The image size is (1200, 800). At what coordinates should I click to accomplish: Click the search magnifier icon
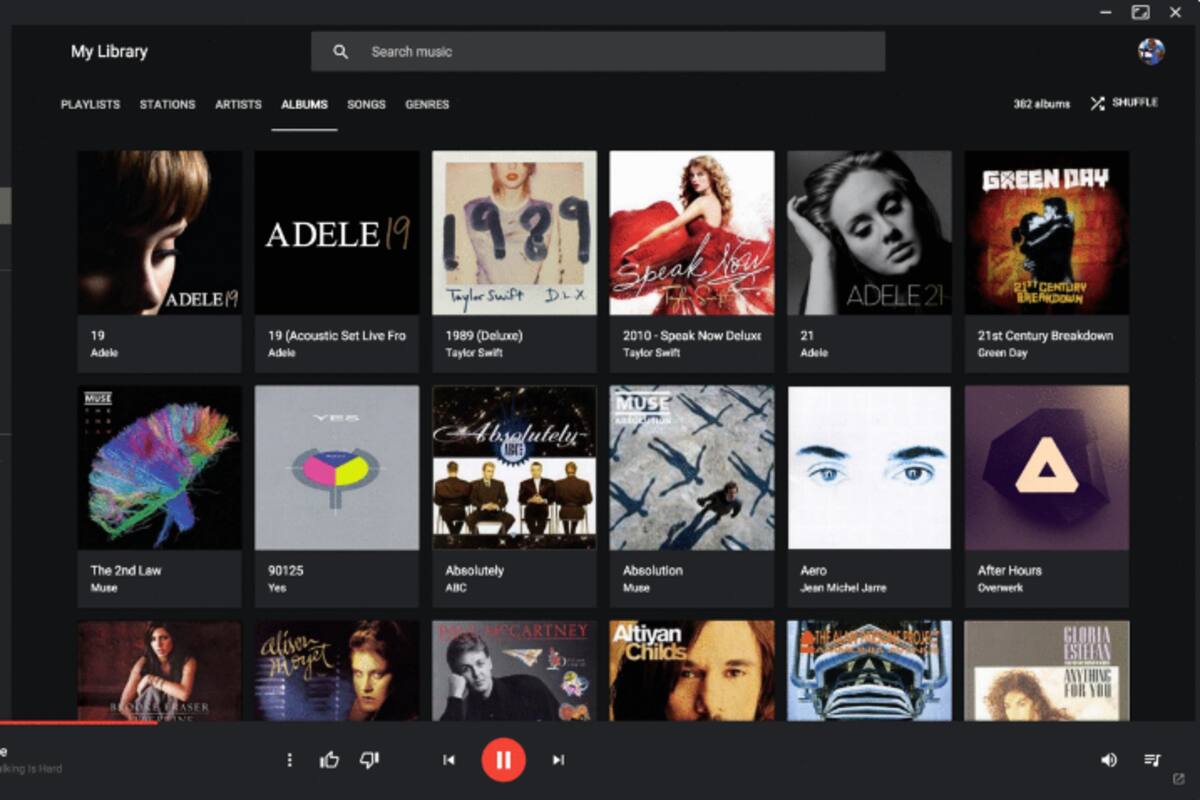point(340,52)
